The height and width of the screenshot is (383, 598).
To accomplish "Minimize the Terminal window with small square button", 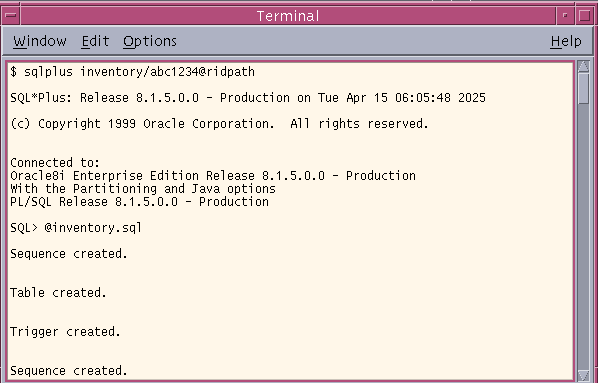I will pos(565,16).
